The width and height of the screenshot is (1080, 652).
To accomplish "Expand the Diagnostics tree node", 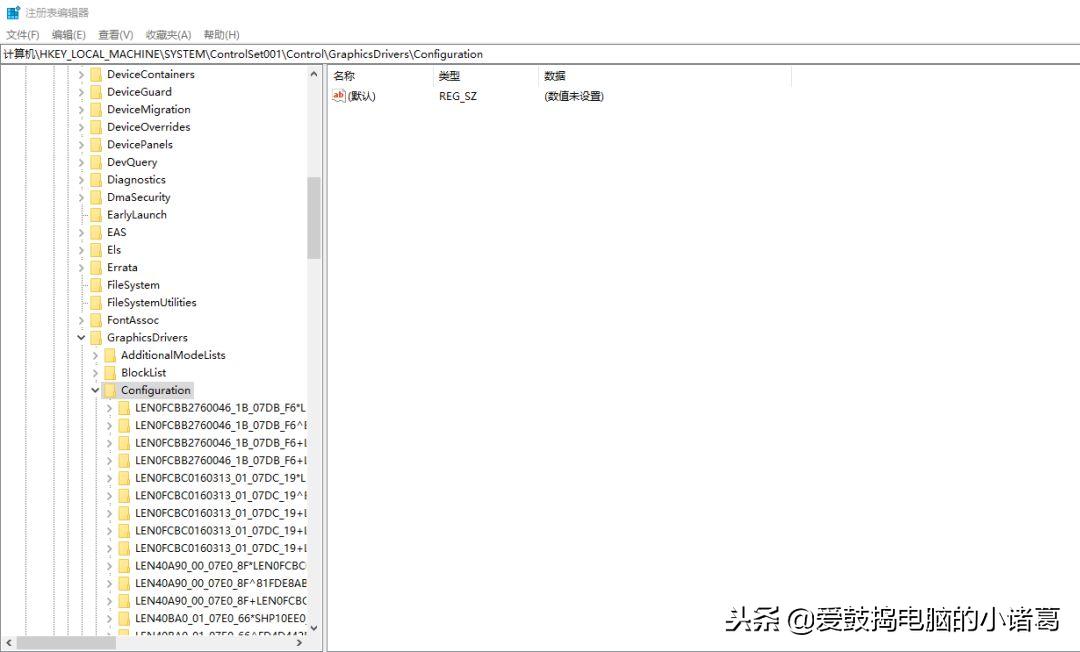I will tap(81, 179).
